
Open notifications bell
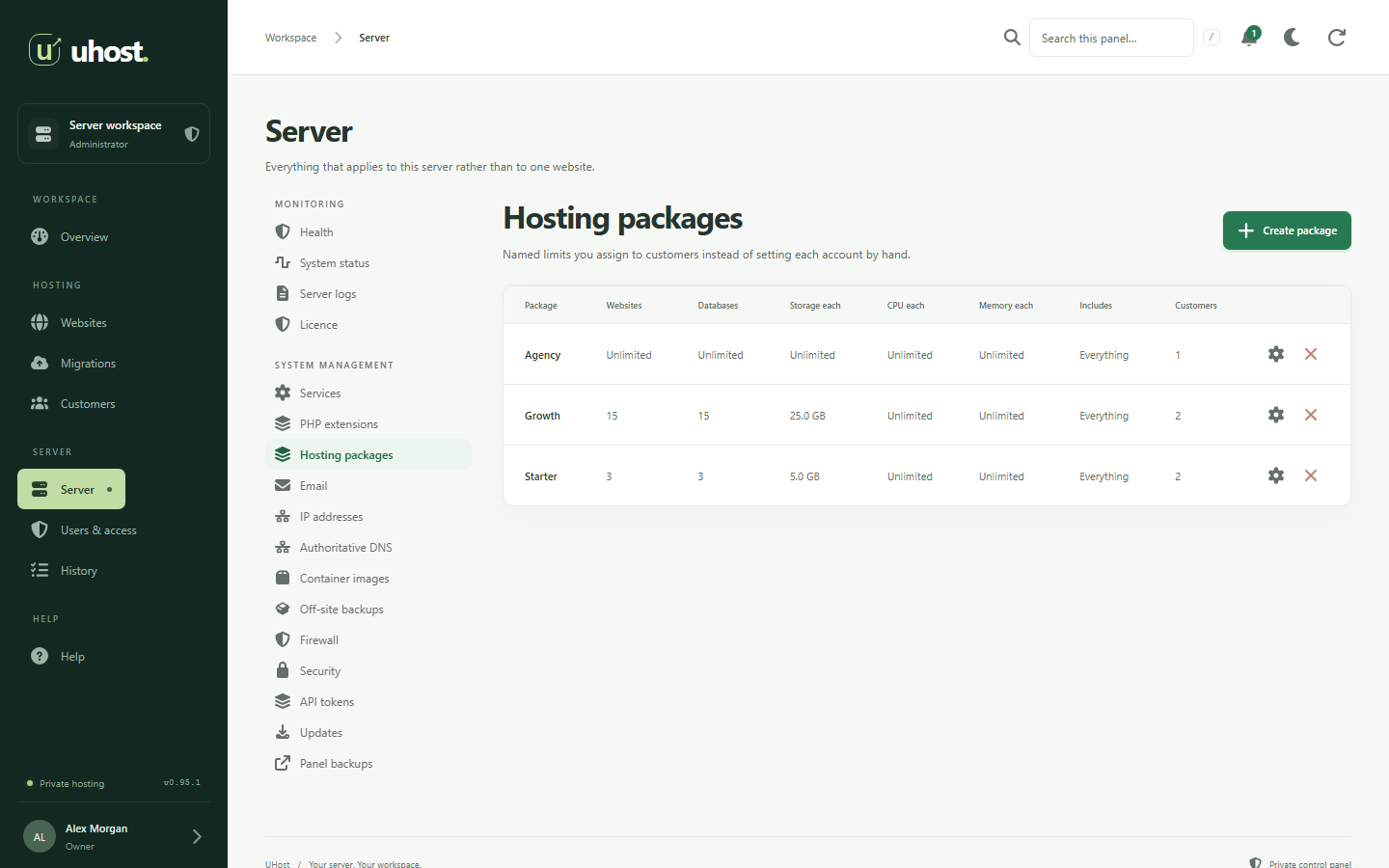[1249, 38]
